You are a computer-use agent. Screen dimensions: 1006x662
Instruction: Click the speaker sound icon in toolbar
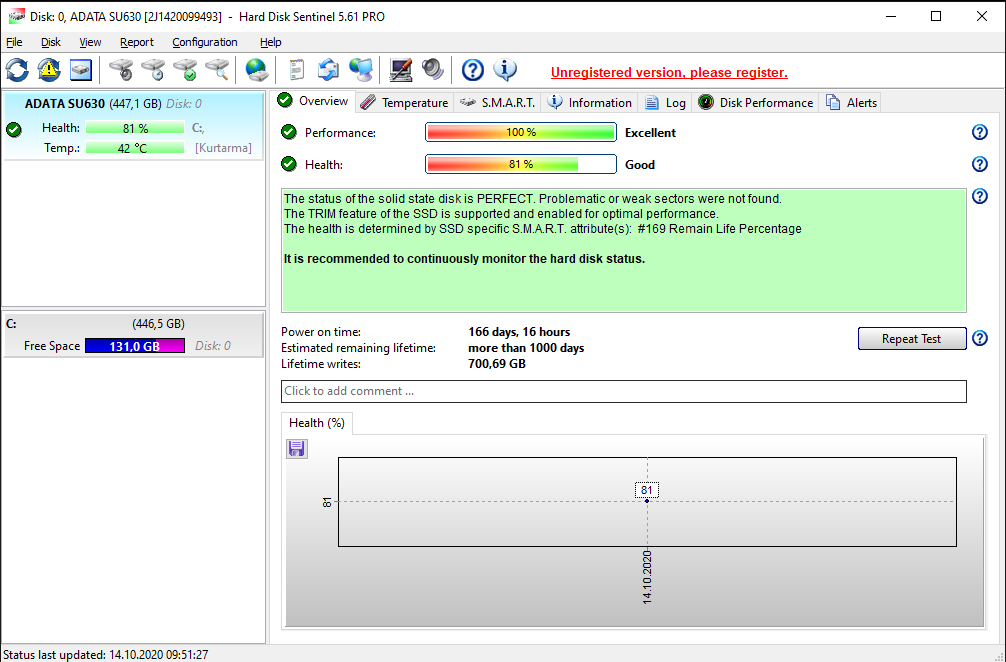[x=433, y=70]
